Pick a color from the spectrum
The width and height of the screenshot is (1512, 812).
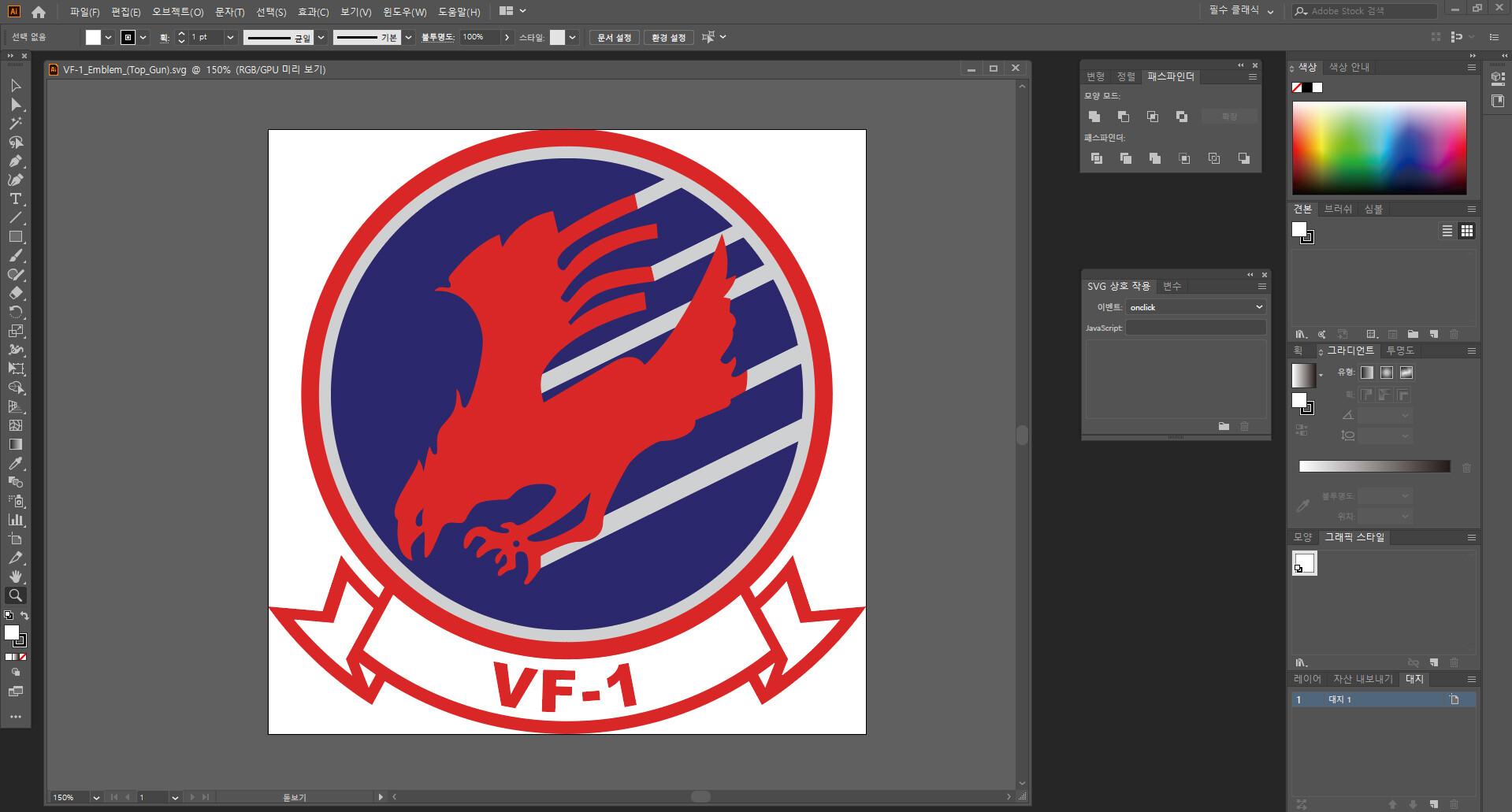click(x=1380, y=147)
